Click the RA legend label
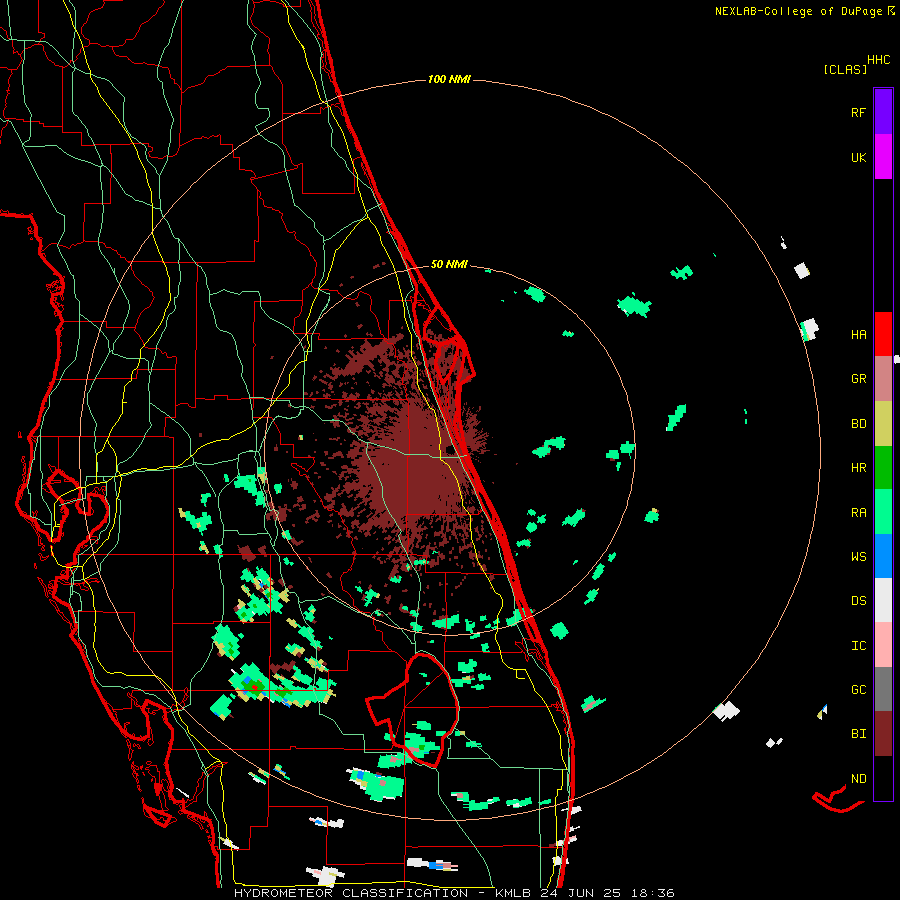Image resolution: width=900 pixels, height=900 pixels. (858, 513)
